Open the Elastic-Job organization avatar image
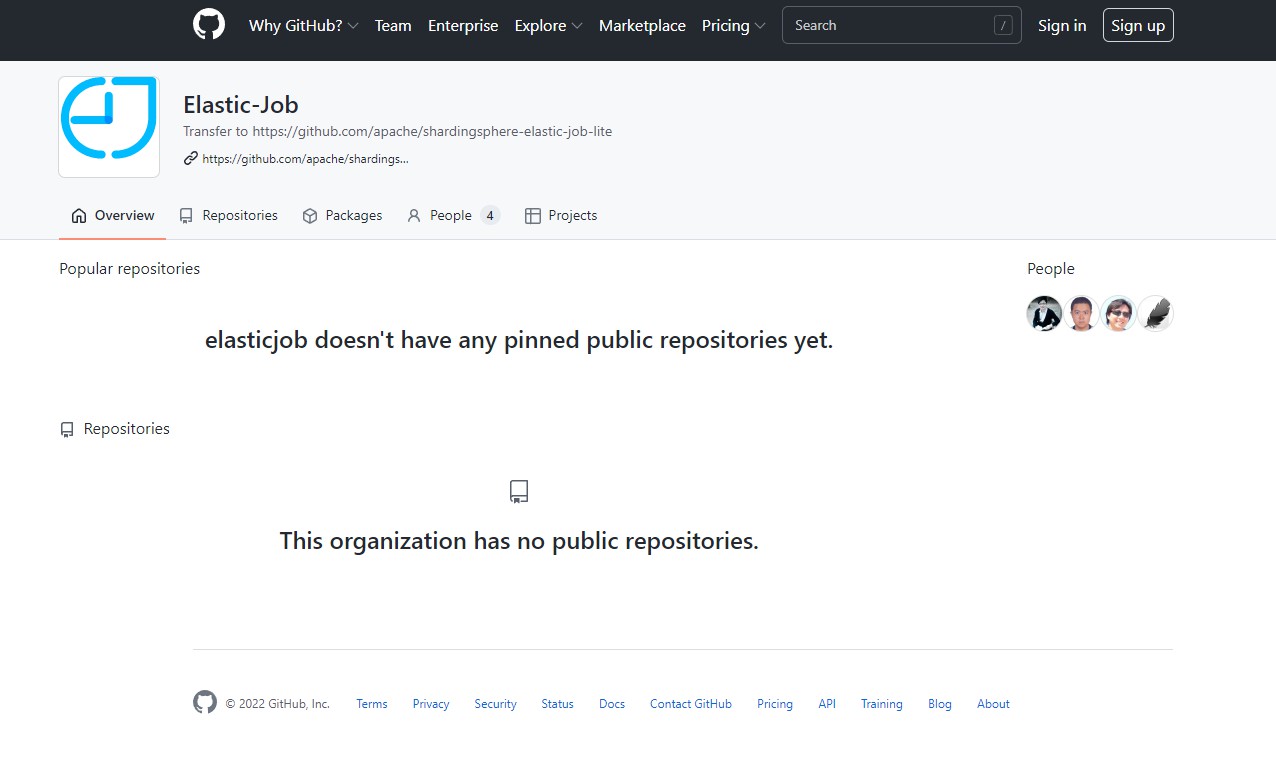The height and width of the screenshot is (783, 1276). coord(109,127)
